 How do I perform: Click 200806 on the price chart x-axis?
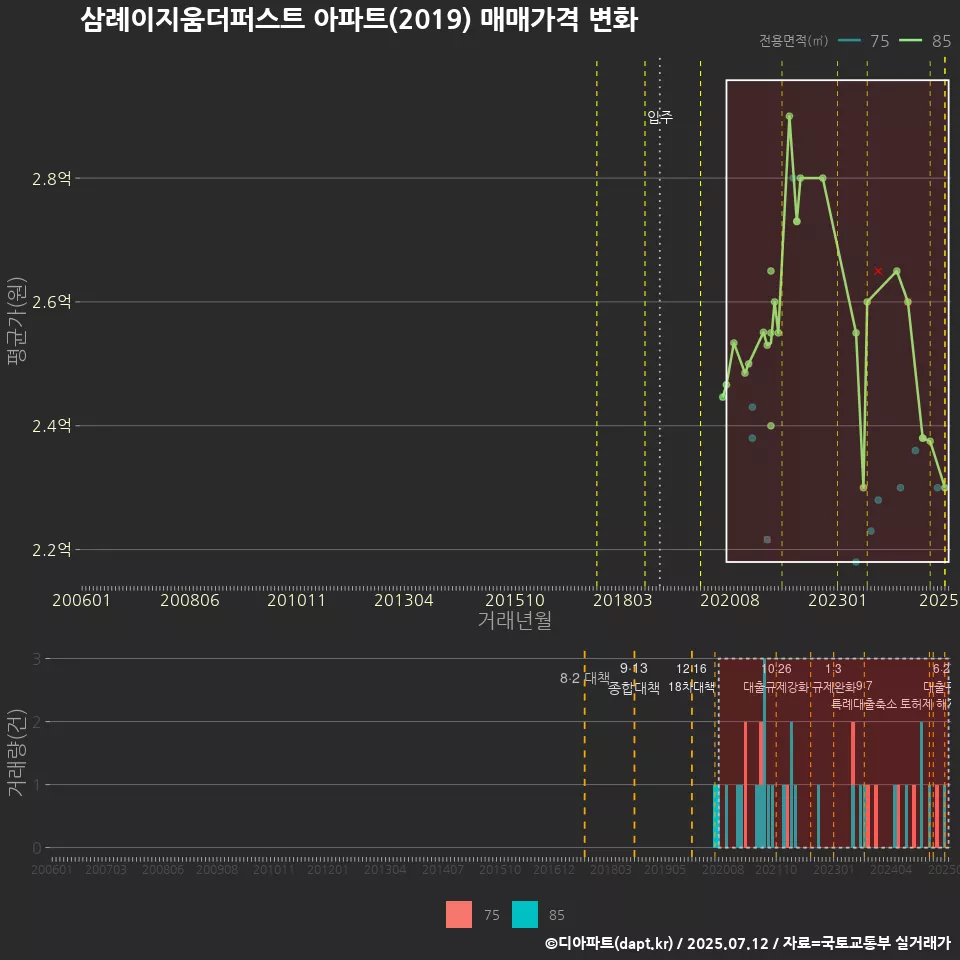pyautogui.click(x=190, y=600)
